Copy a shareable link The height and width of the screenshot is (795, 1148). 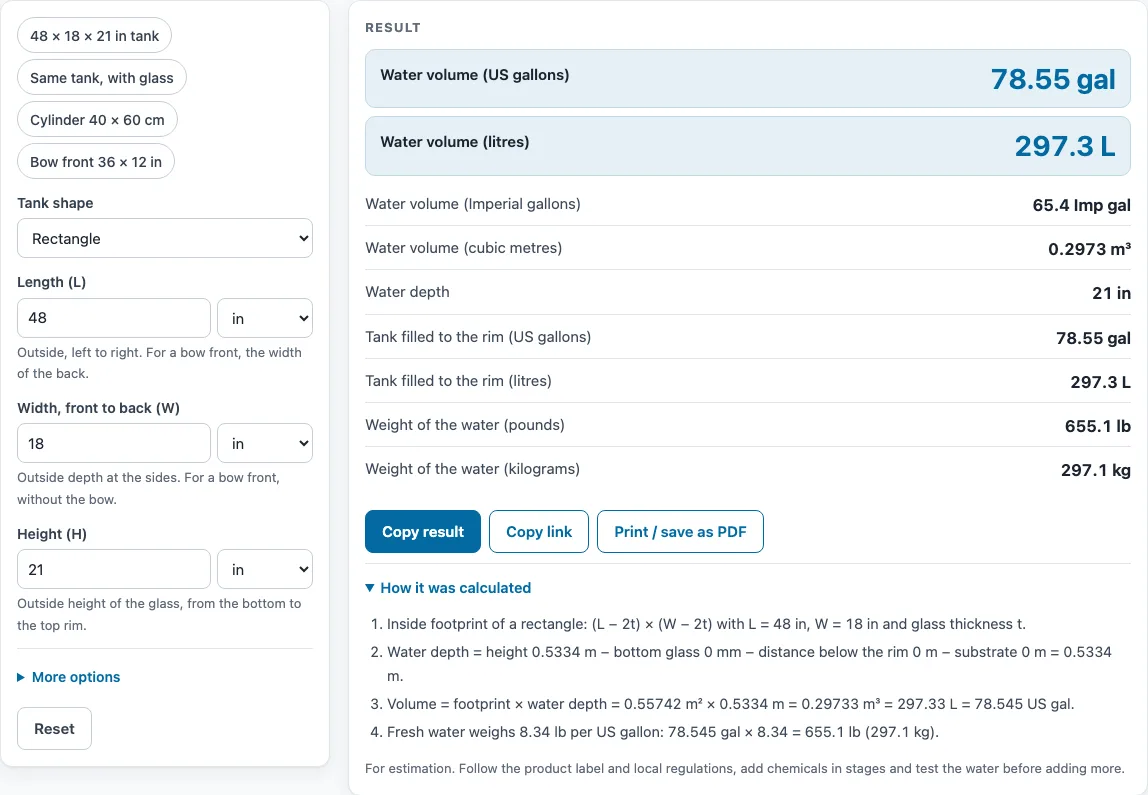coord(539,531)
